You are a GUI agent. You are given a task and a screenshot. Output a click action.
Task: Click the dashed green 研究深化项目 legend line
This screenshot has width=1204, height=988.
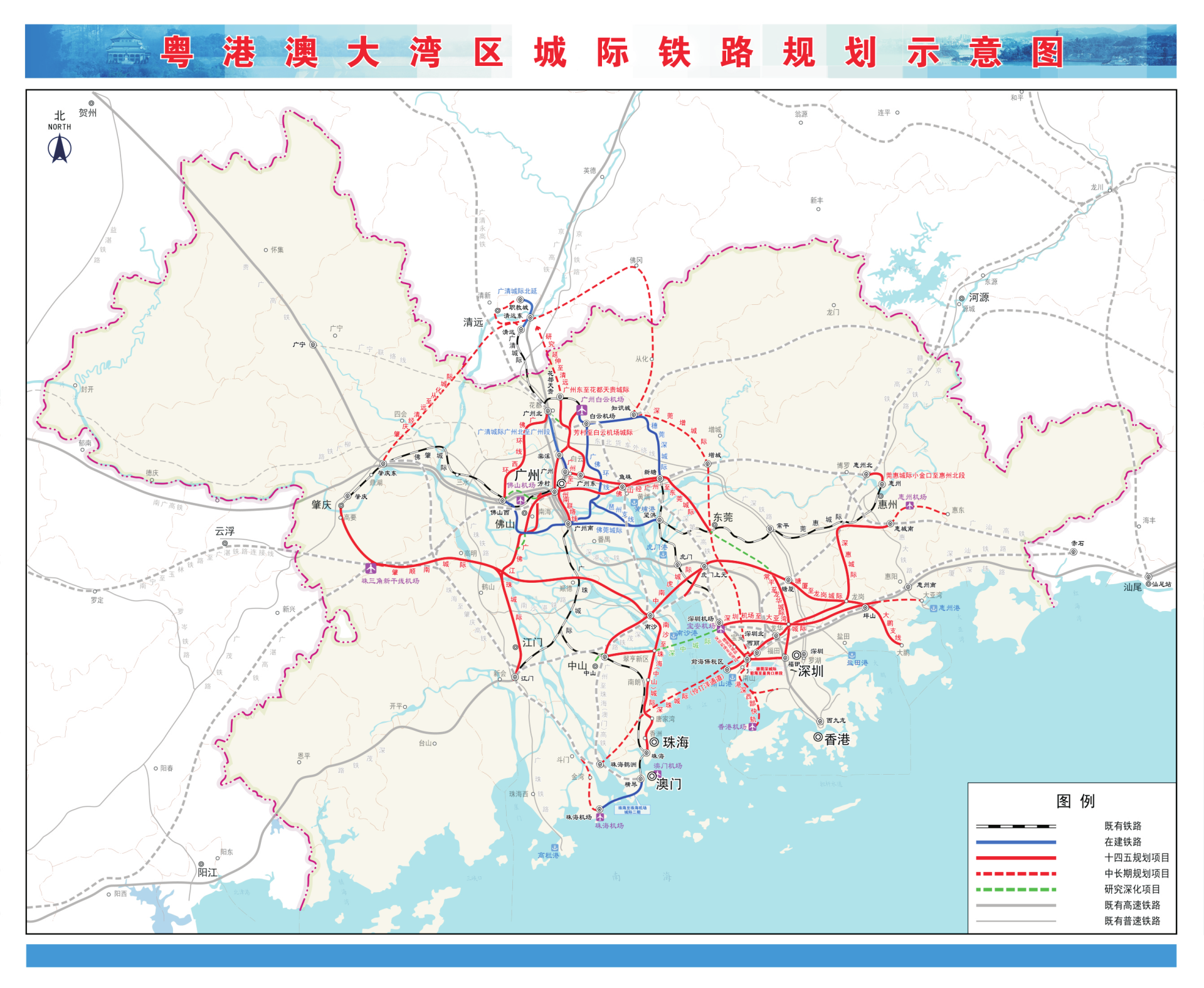(x=1016, y=890)
